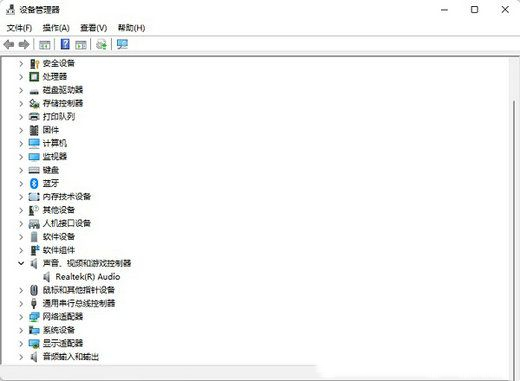Select the 计算机 label
Image resolution: width=520 pixels, height=381 pixels.
[x=55, y=143]
